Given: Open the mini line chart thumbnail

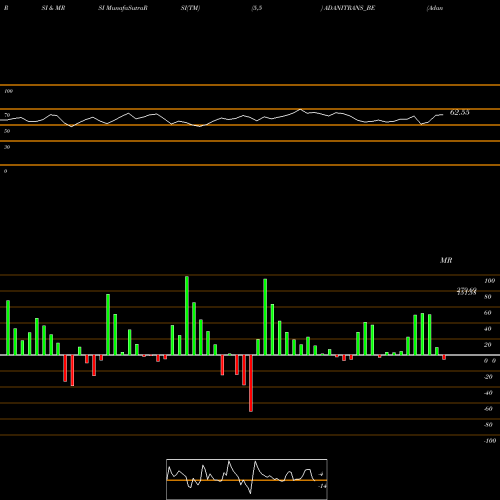Looking at the screenshot, I should 247,479.
